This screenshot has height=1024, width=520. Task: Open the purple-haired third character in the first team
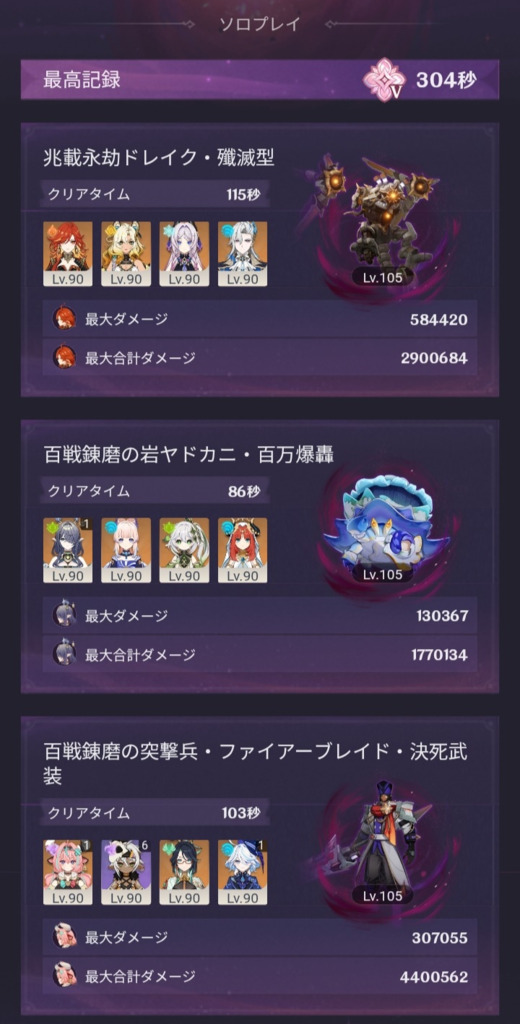tap(184, 253)
